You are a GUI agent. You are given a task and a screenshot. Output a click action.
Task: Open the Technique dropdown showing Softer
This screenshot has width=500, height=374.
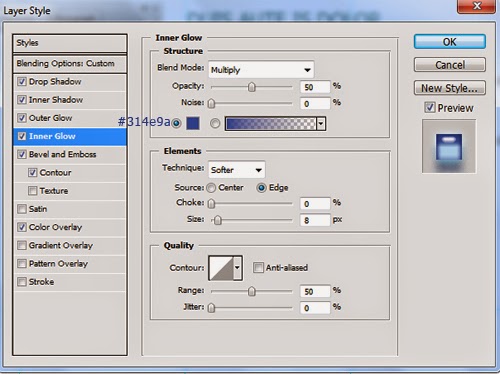[x=237, y=169]
